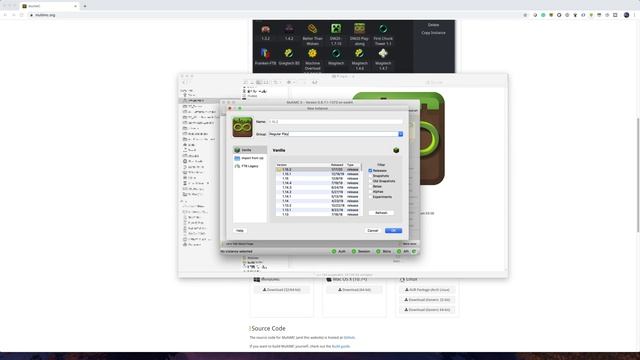Open the Build guide link
Image resolution: width=640 pixels, height=360 pixels.
(x=341, y=346)
